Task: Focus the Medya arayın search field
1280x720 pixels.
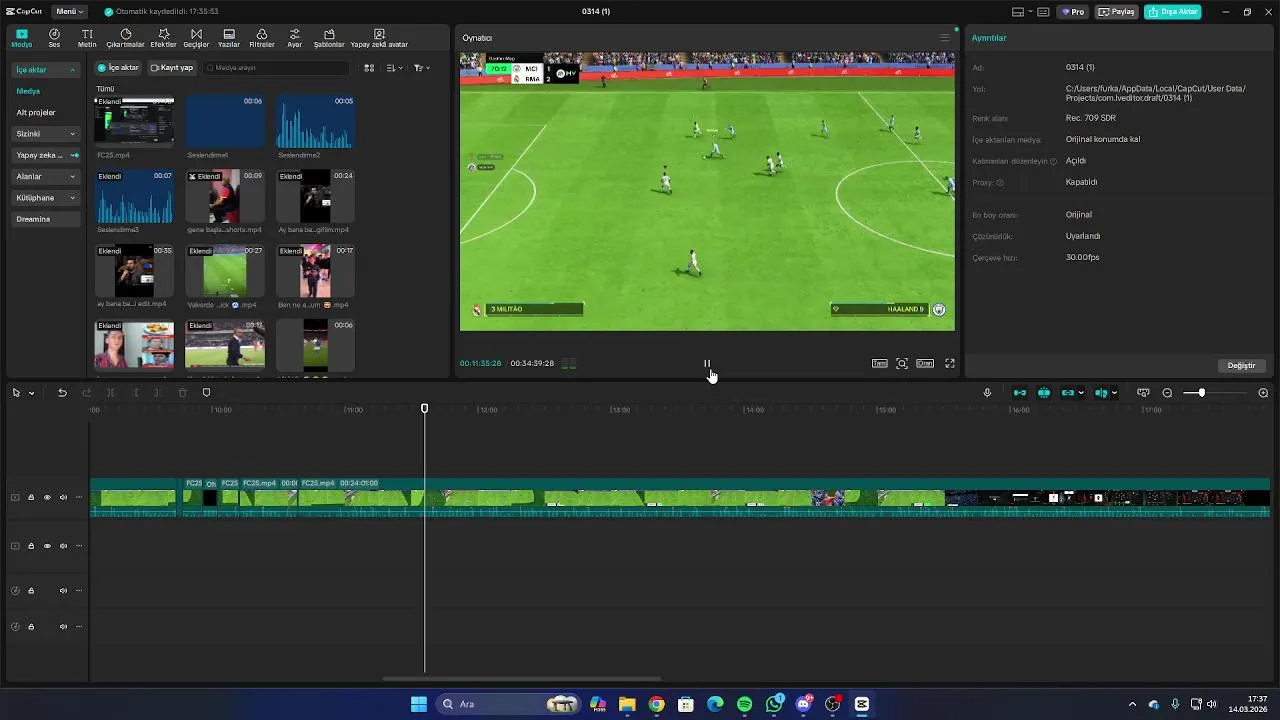Action: 276,68
